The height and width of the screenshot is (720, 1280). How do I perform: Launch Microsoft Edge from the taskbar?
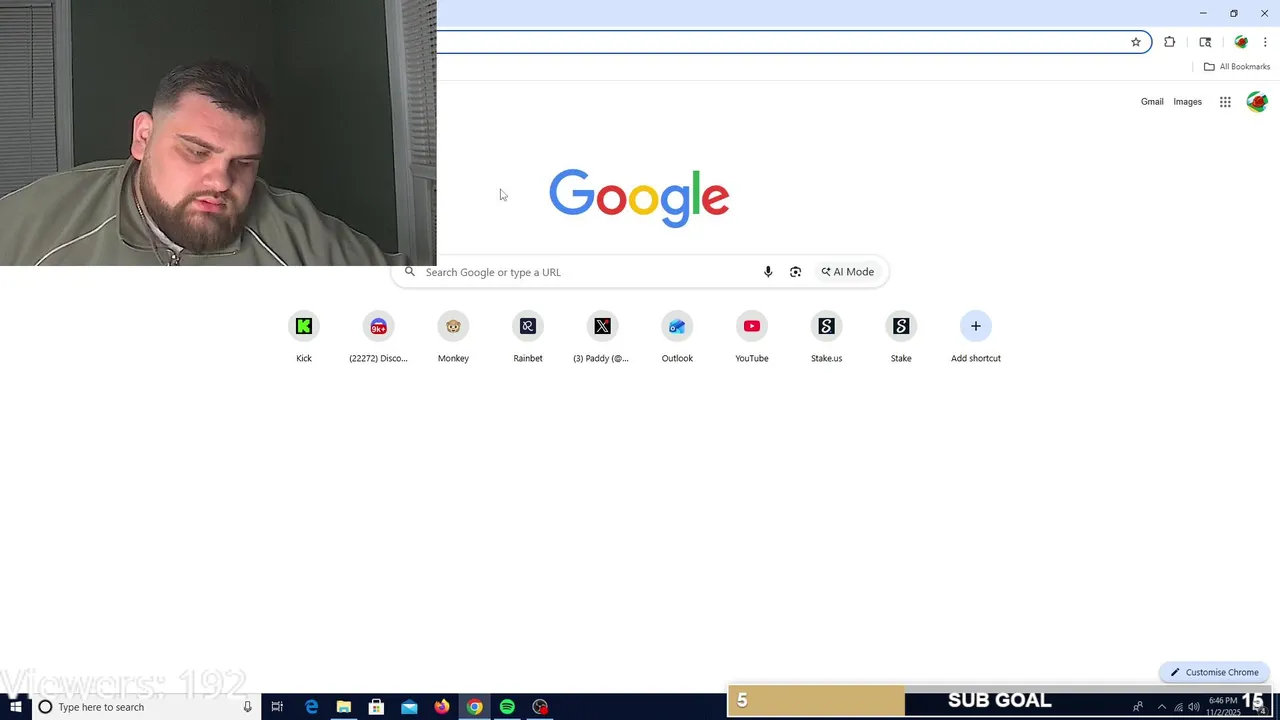(x=311, y=707)
